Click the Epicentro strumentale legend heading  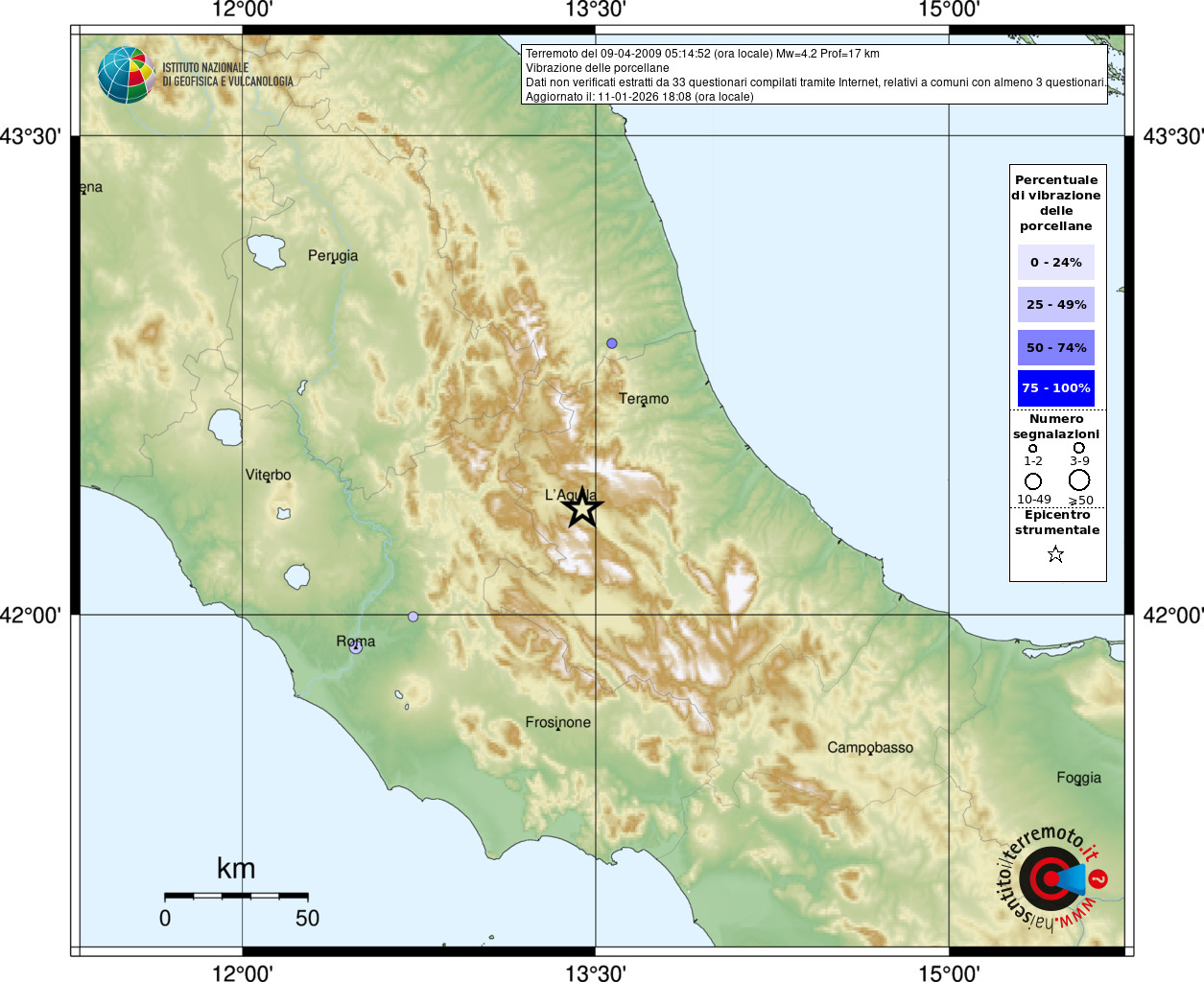[x=1057, y=523]
